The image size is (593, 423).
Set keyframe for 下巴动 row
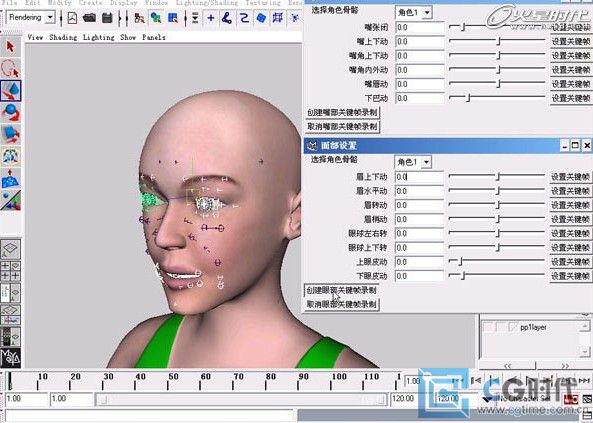[x=571, y=98]
